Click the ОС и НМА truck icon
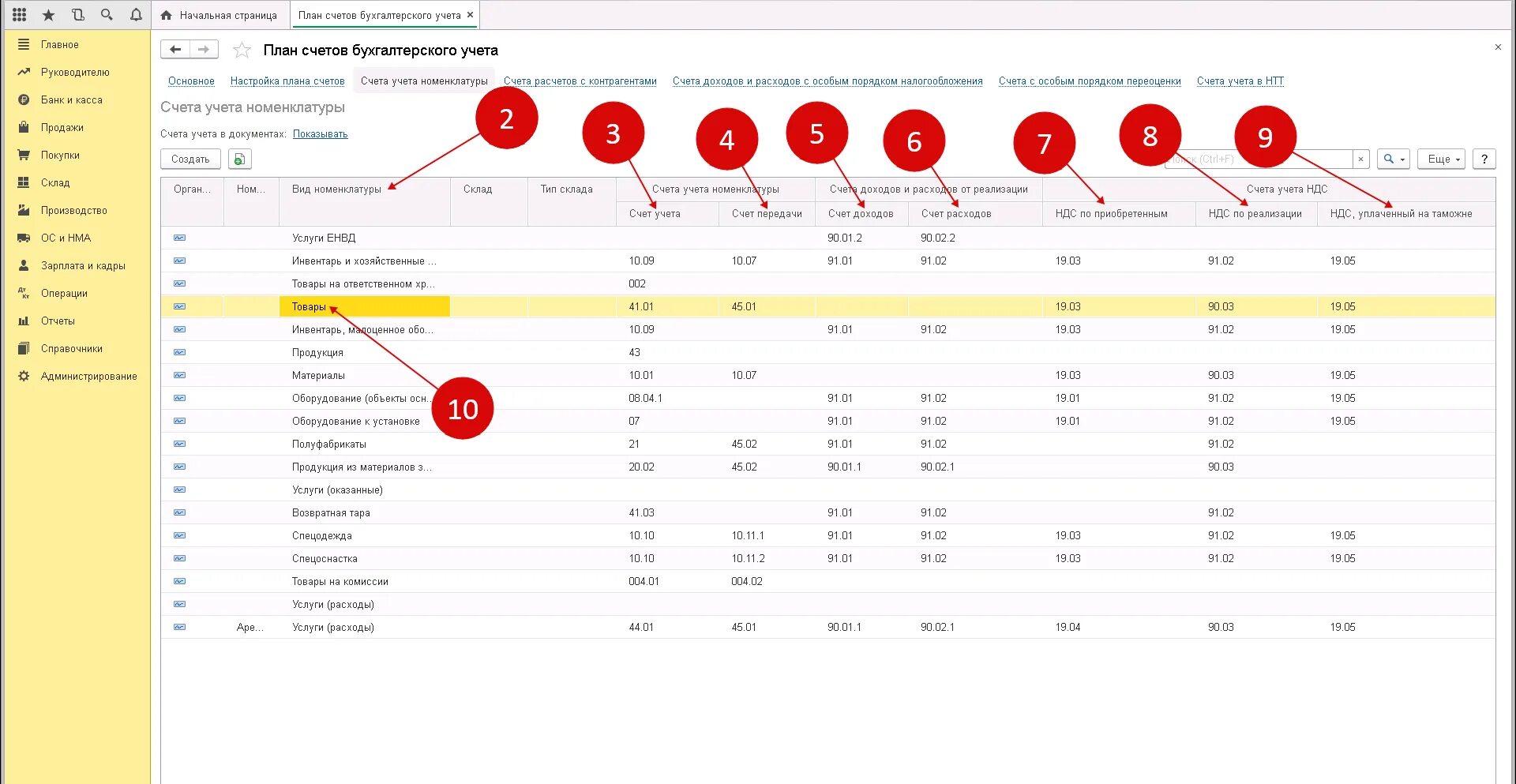 pyautogui.click(x=24, y=238)
